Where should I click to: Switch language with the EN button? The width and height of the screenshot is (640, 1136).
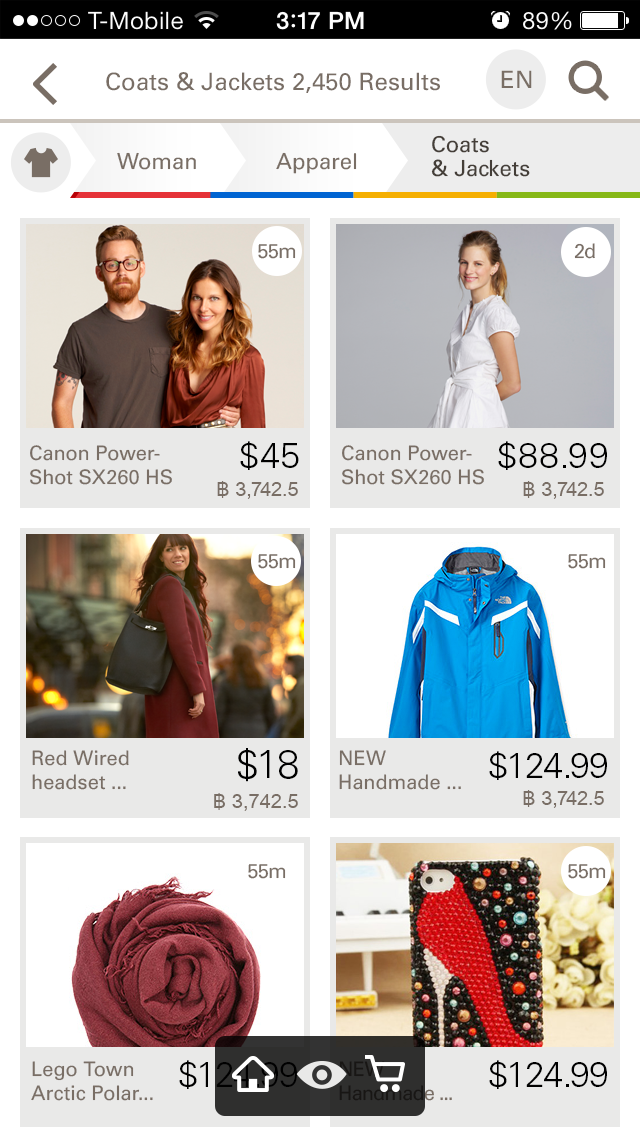pos(515,80)
